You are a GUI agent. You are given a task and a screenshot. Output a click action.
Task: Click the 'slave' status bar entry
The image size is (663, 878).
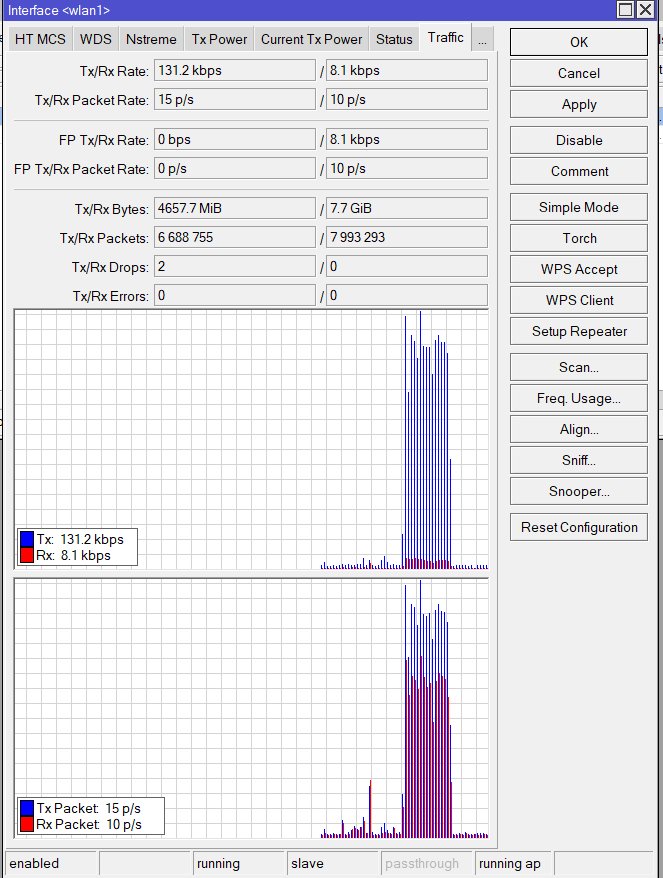333,863
